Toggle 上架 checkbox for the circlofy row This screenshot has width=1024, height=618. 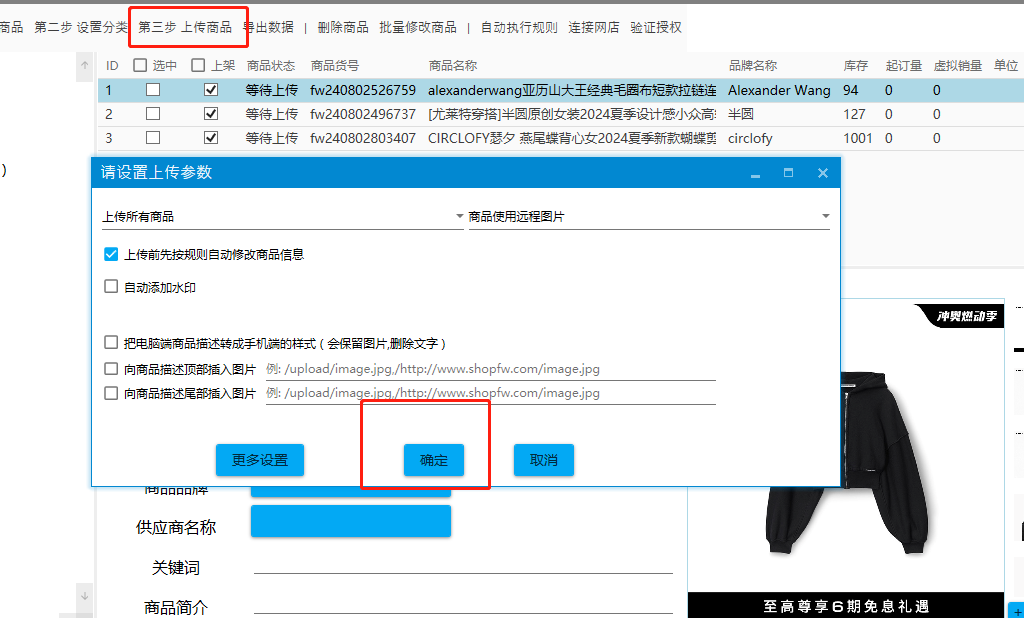pos(211,138)
